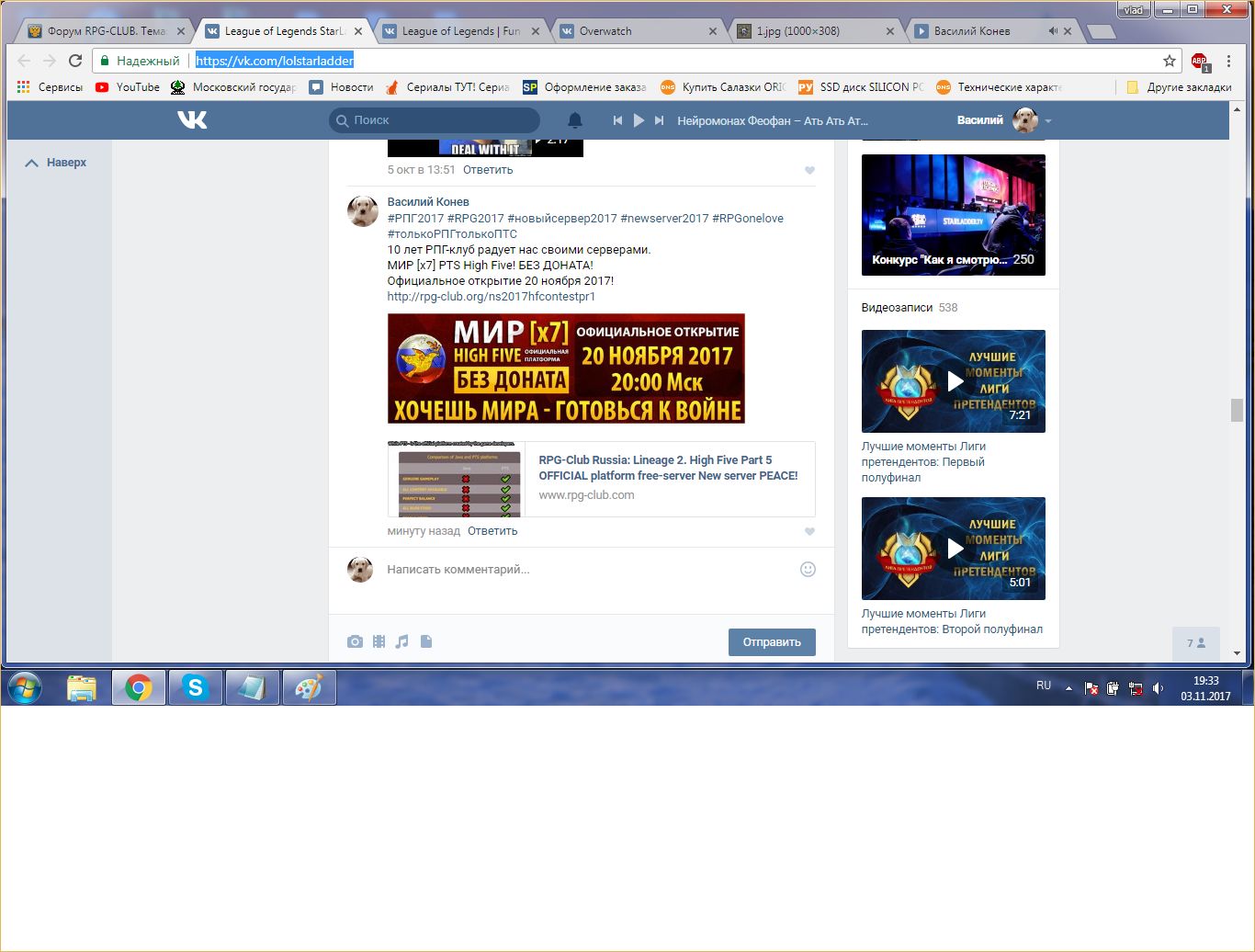Click the VK search field

[x=435, y=120]
